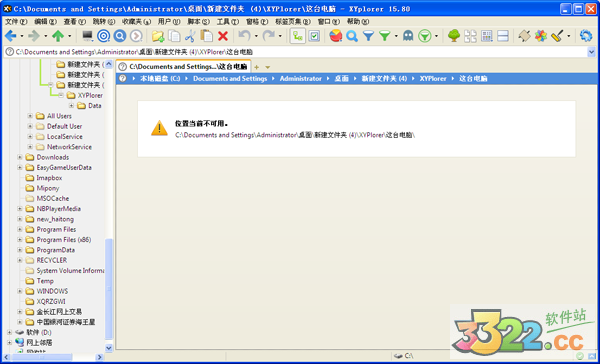Open the Drives computer icon in toolbar
The image size is (600, 364).
[88, 36]
